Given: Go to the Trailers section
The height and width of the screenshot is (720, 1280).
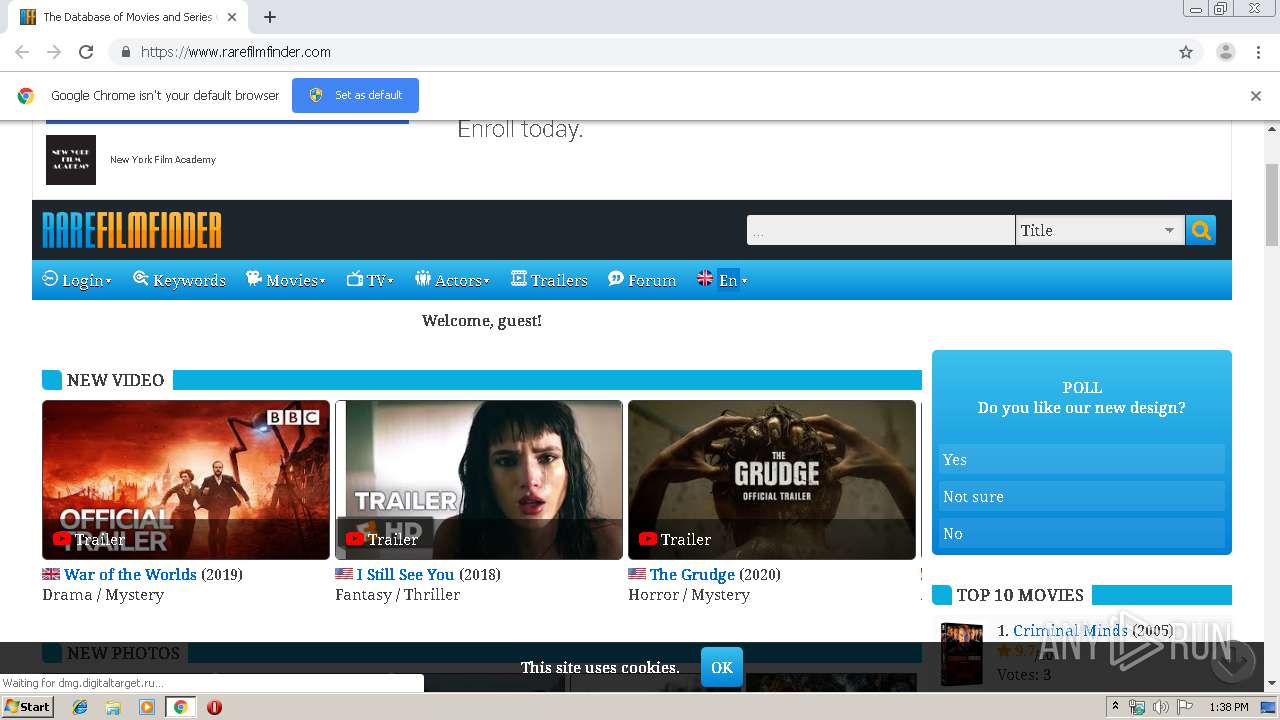Looking at the screenshot, I should tap(549, 280).
